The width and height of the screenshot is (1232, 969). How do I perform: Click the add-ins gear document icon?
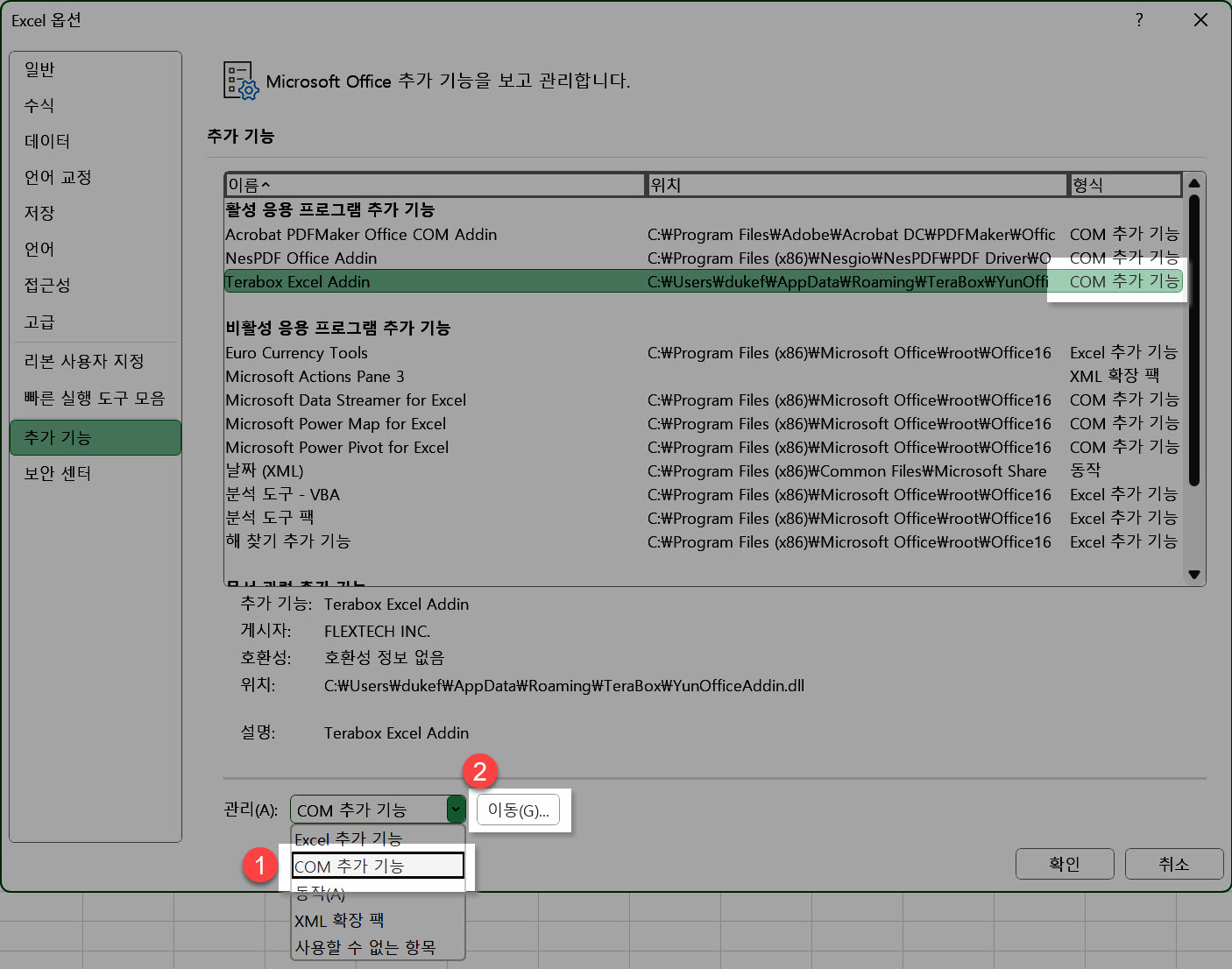[241, 81]
